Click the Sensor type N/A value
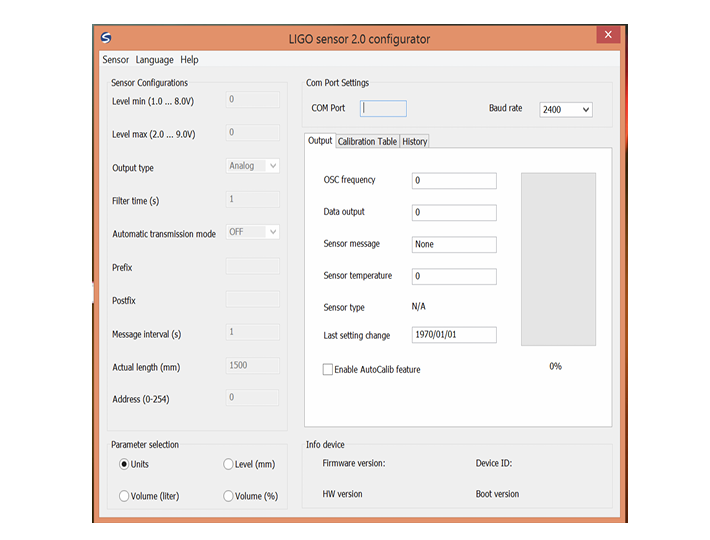The width and height of the screenshot is (710, 540). click(x=418, y=306)
